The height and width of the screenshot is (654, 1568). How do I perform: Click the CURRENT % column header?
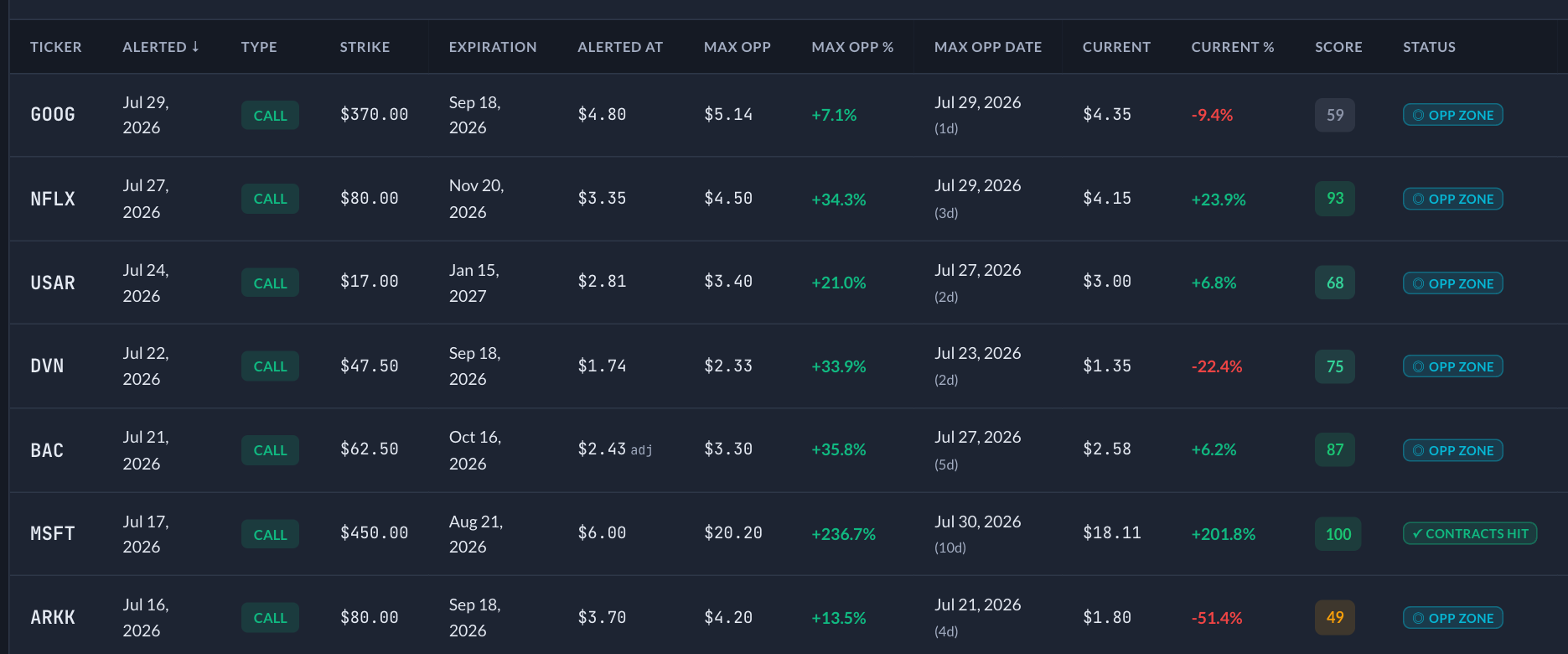click(x=1233, y=47)
